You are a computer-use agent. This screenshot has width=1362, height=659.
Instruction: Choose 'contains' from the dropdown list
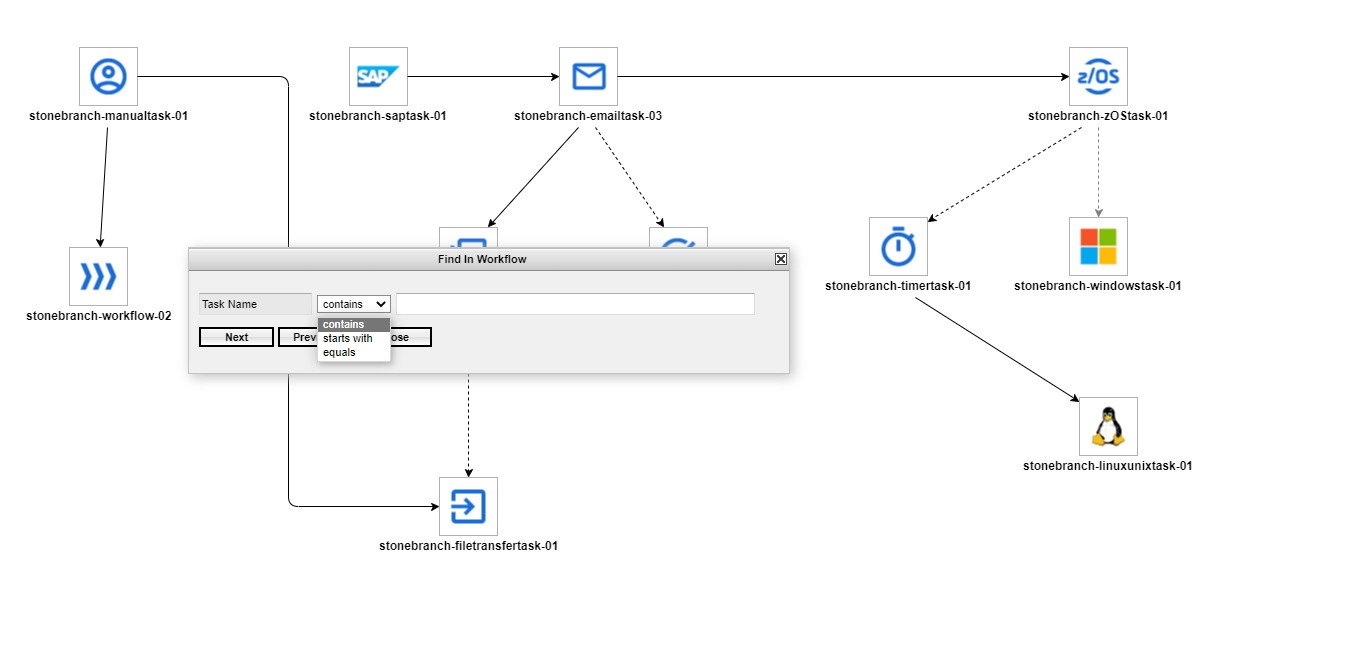(343, 324)
